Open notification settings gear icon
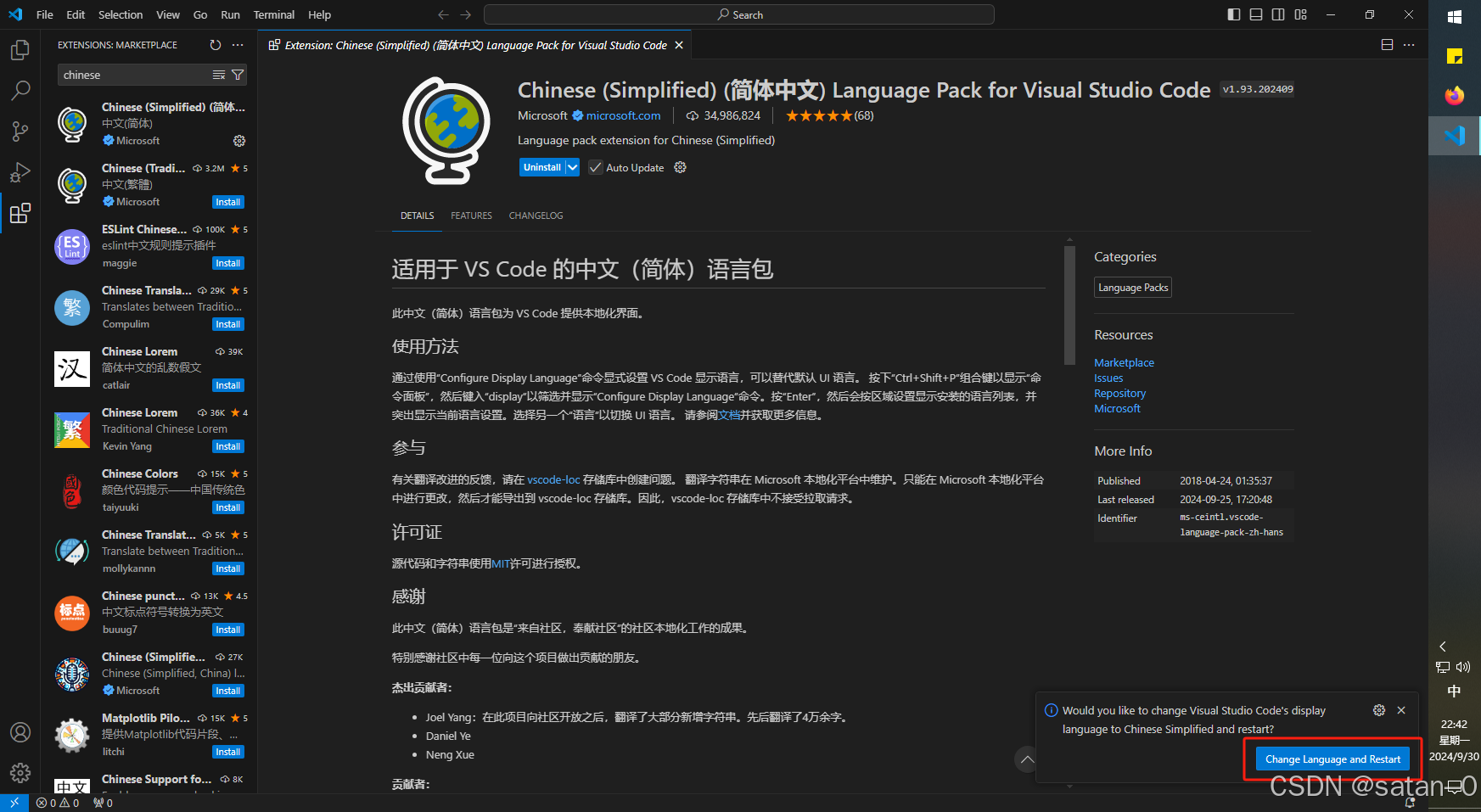Viewport: 1481px width, 812px height. [x=1379, y=710]
